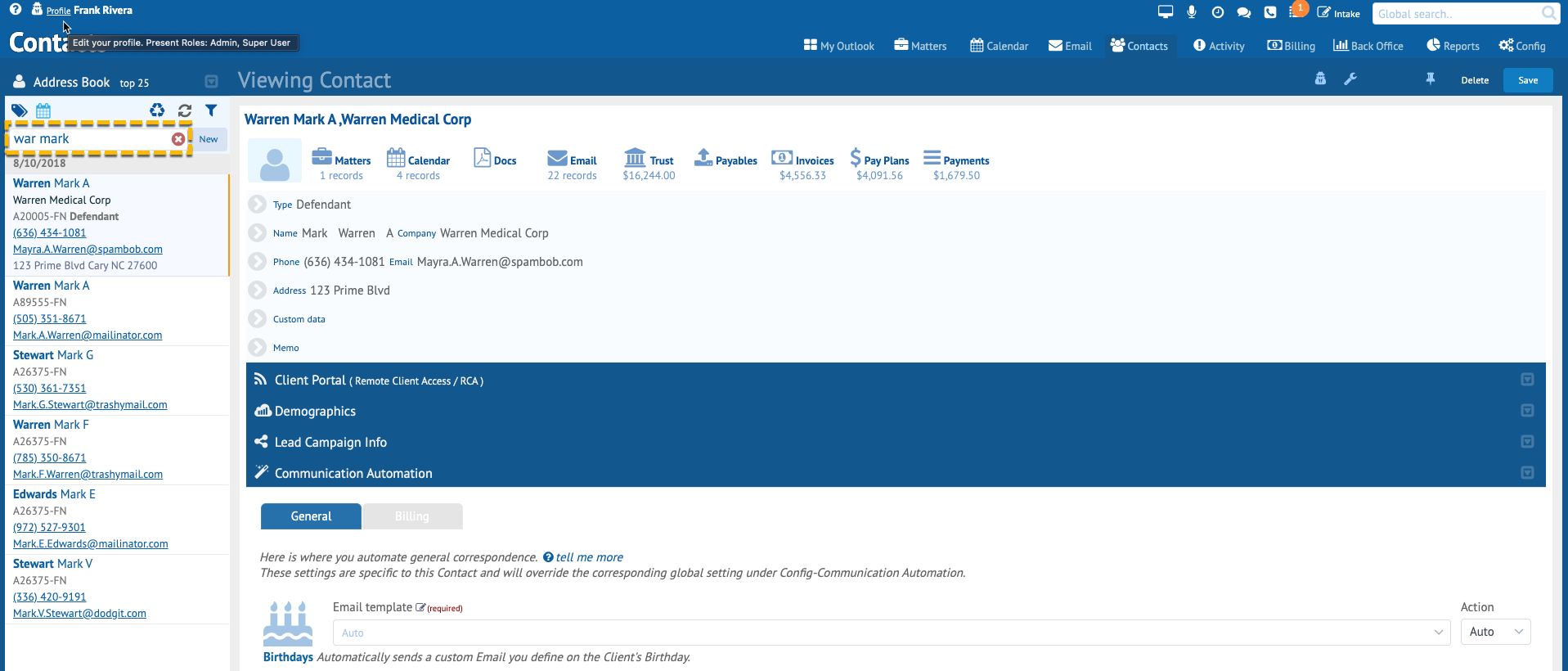Go to My Outlook menu

[x=839, y=46]
